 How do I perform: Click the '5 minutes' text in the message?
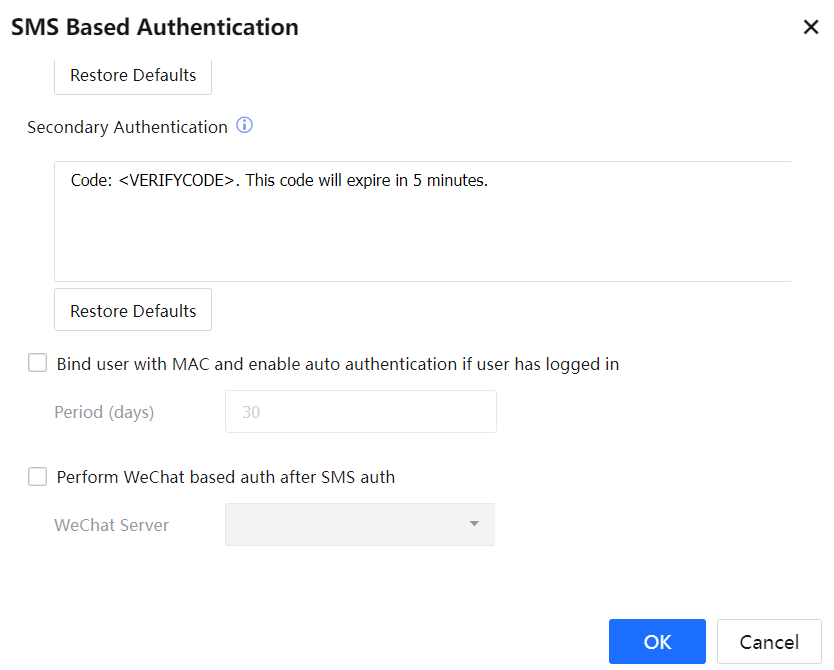click(x=449, y=181)
